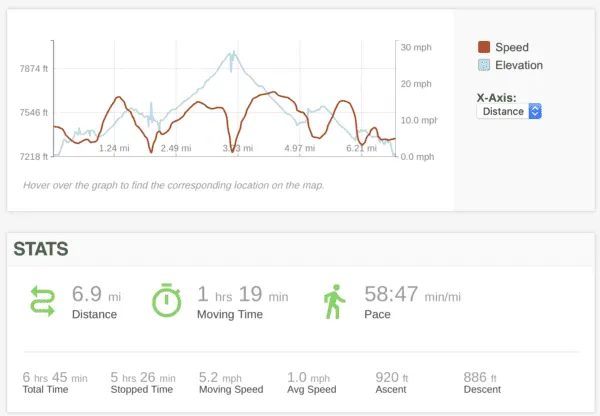Click the 7874 ft elevation axis label
The height and width of the screenshot is (416, 600).
point(34,69)
